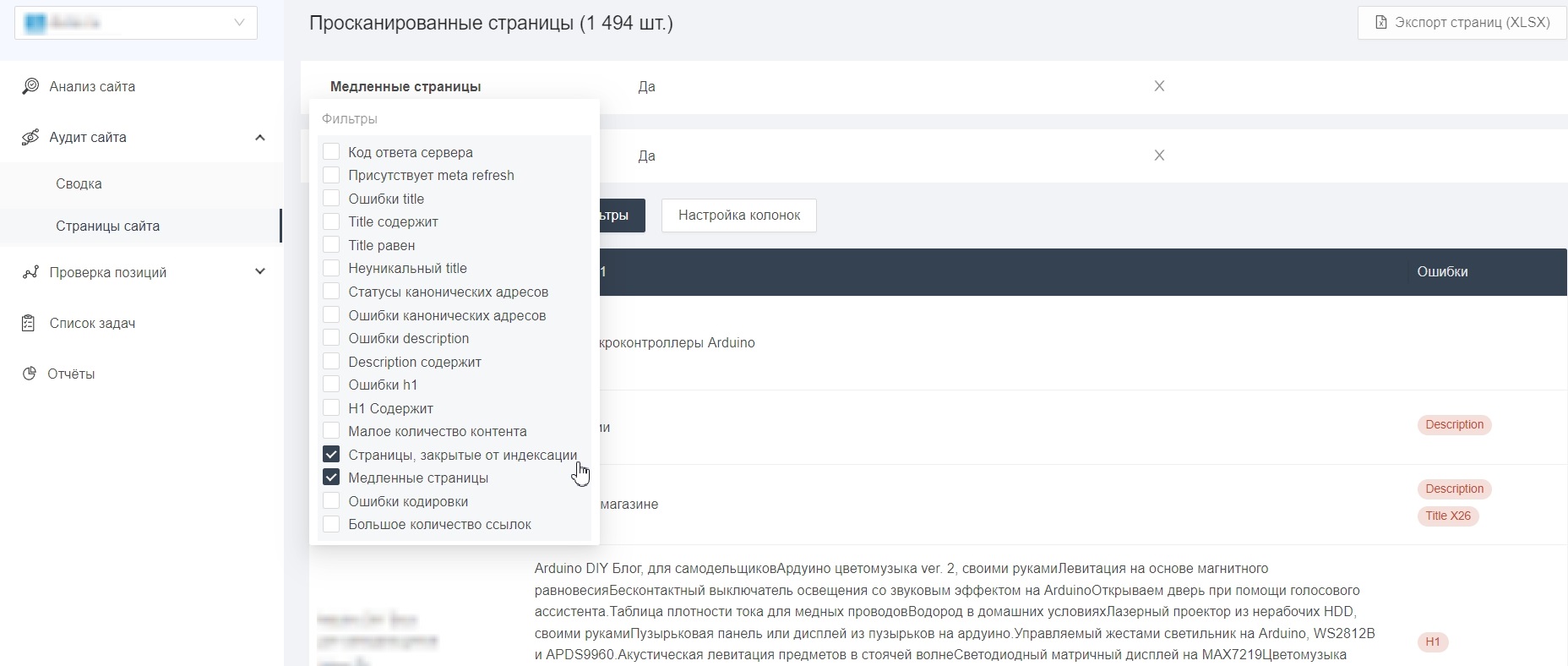Click the Проверка позиций graph icon
Screen dimensions: 1568x666
(30, 272)
